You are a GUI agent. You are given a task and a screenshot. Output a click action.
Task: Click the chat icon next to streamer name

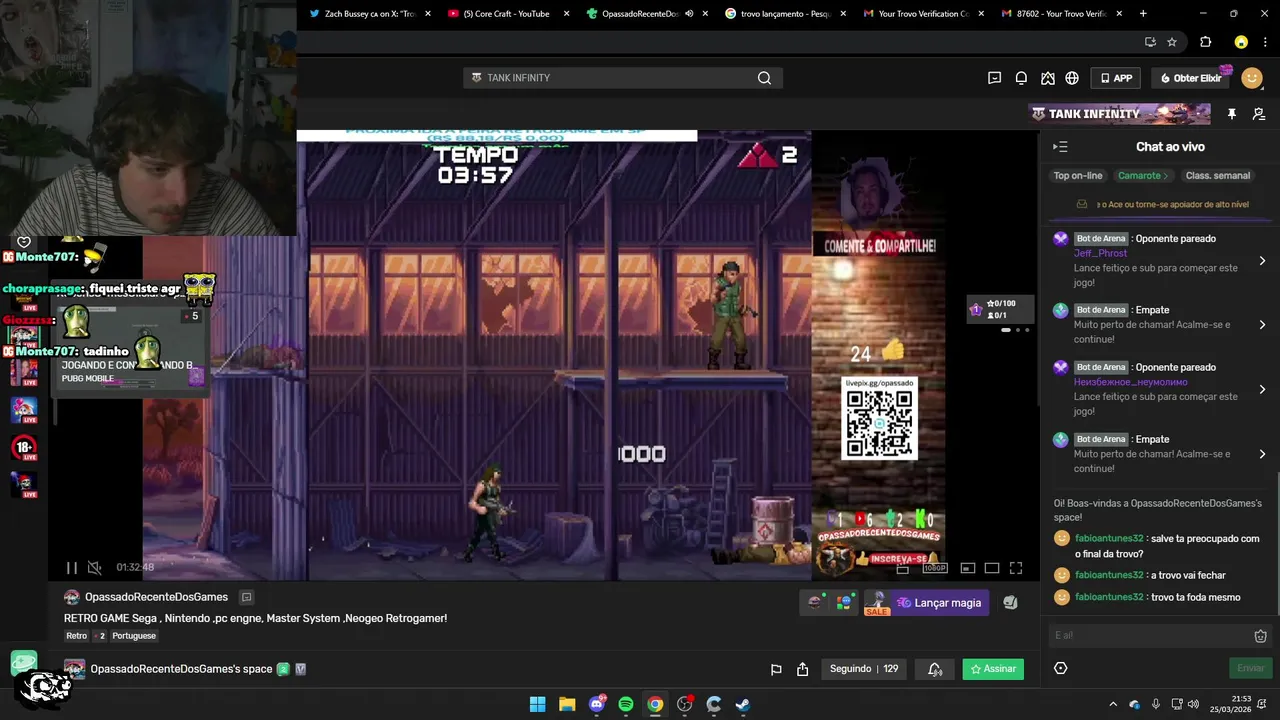[246, 597]
